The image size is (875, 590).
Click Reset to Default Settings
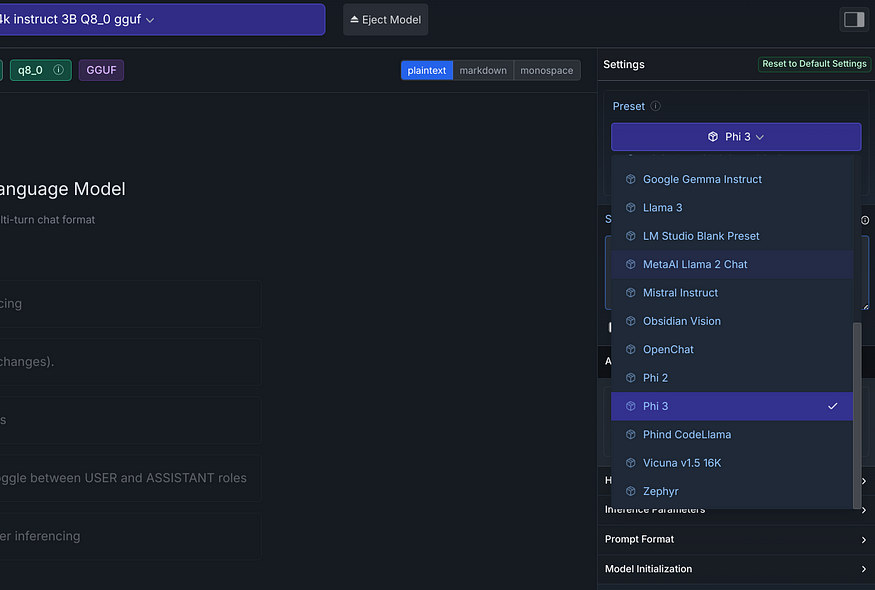[x=814, y=64]
